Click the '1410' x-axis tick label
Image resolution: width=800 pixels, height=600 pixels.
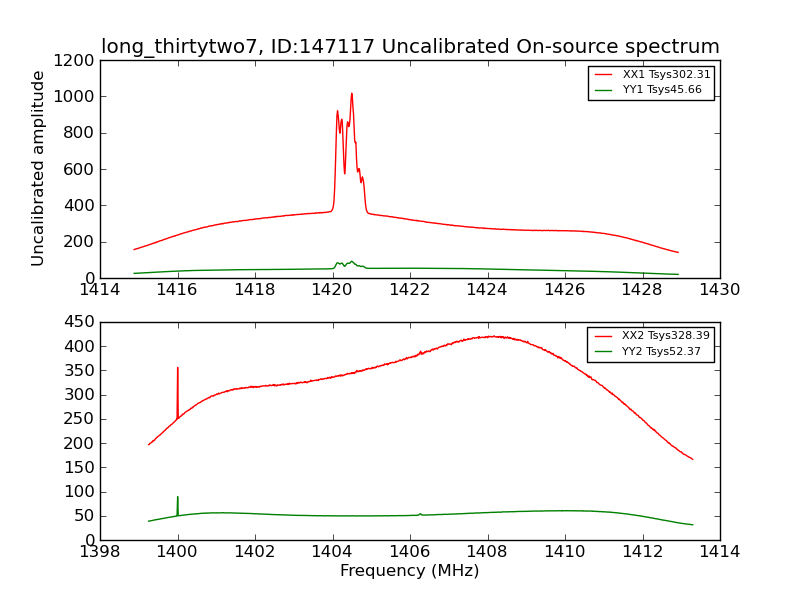coord(565,552)
